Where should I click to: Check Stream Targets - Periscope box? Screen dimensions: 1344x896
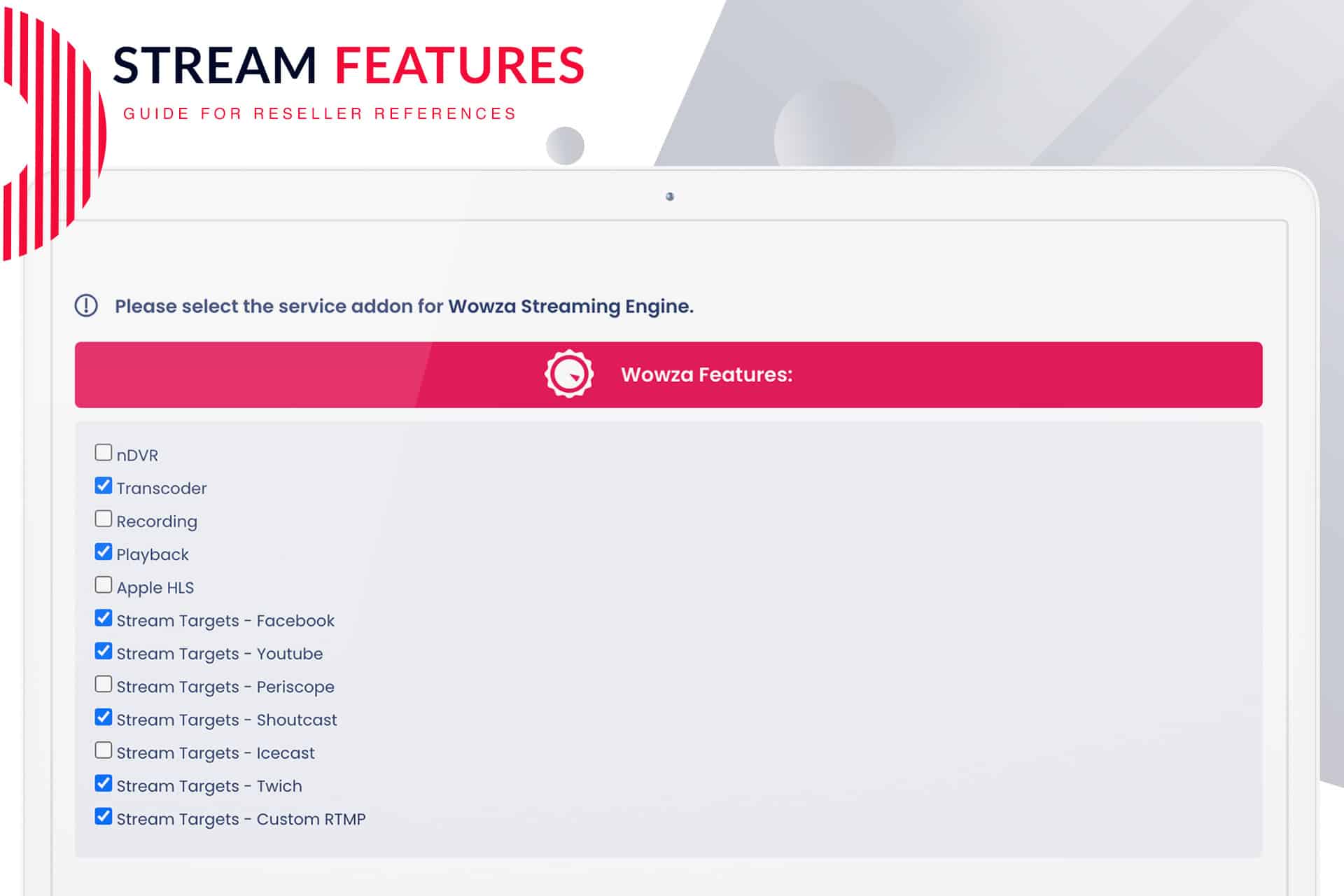104,684
